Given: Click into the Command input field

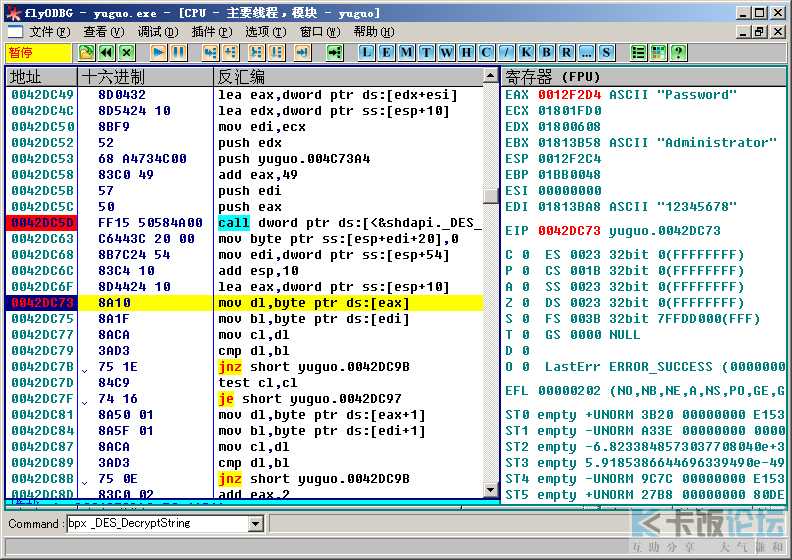Looking at the screenshot, I should point(158,524).
